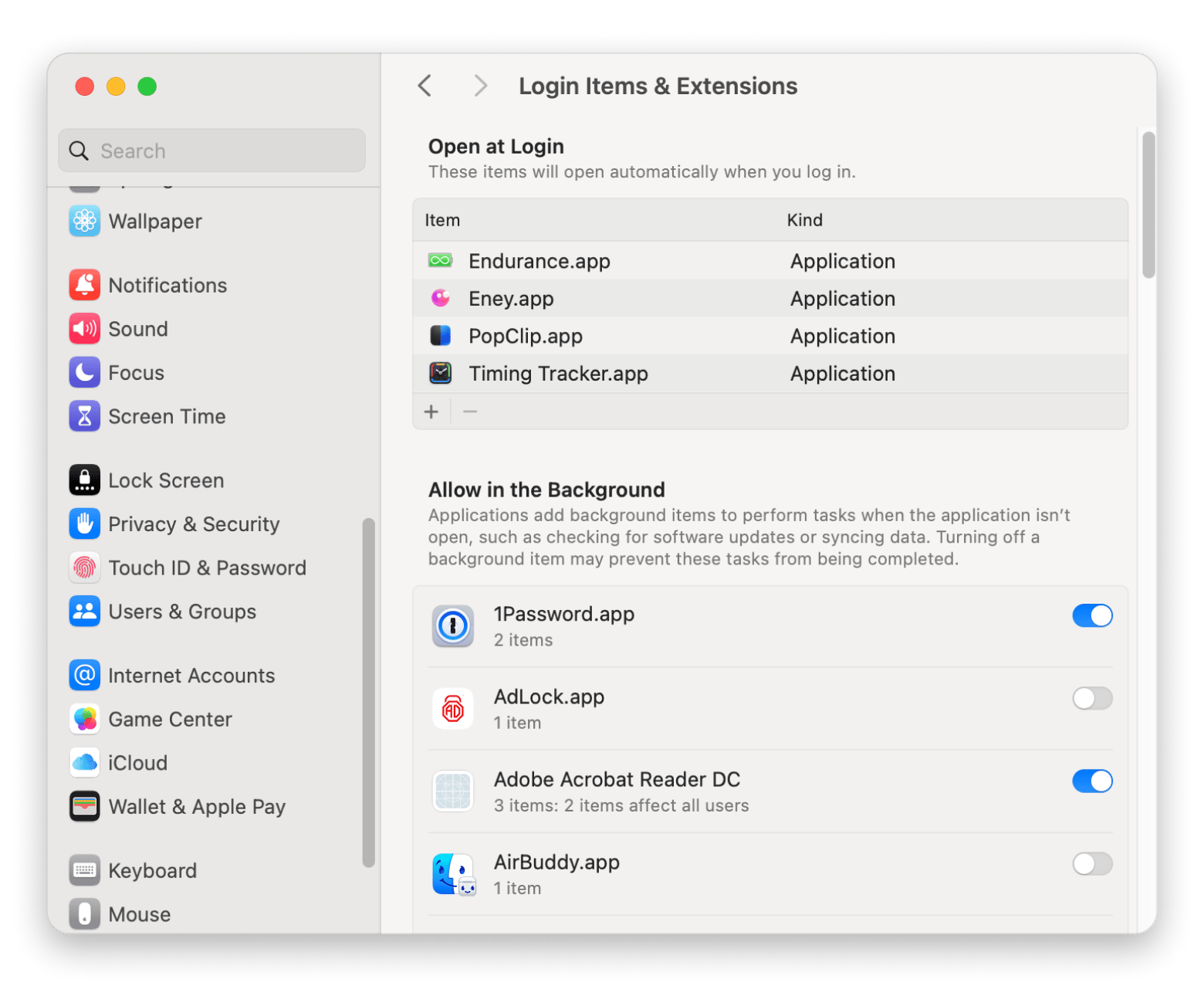Turn on AirBuddy.app background toggle
The height and width of the screenshot is (996, 1204).
pos(1092,864)
